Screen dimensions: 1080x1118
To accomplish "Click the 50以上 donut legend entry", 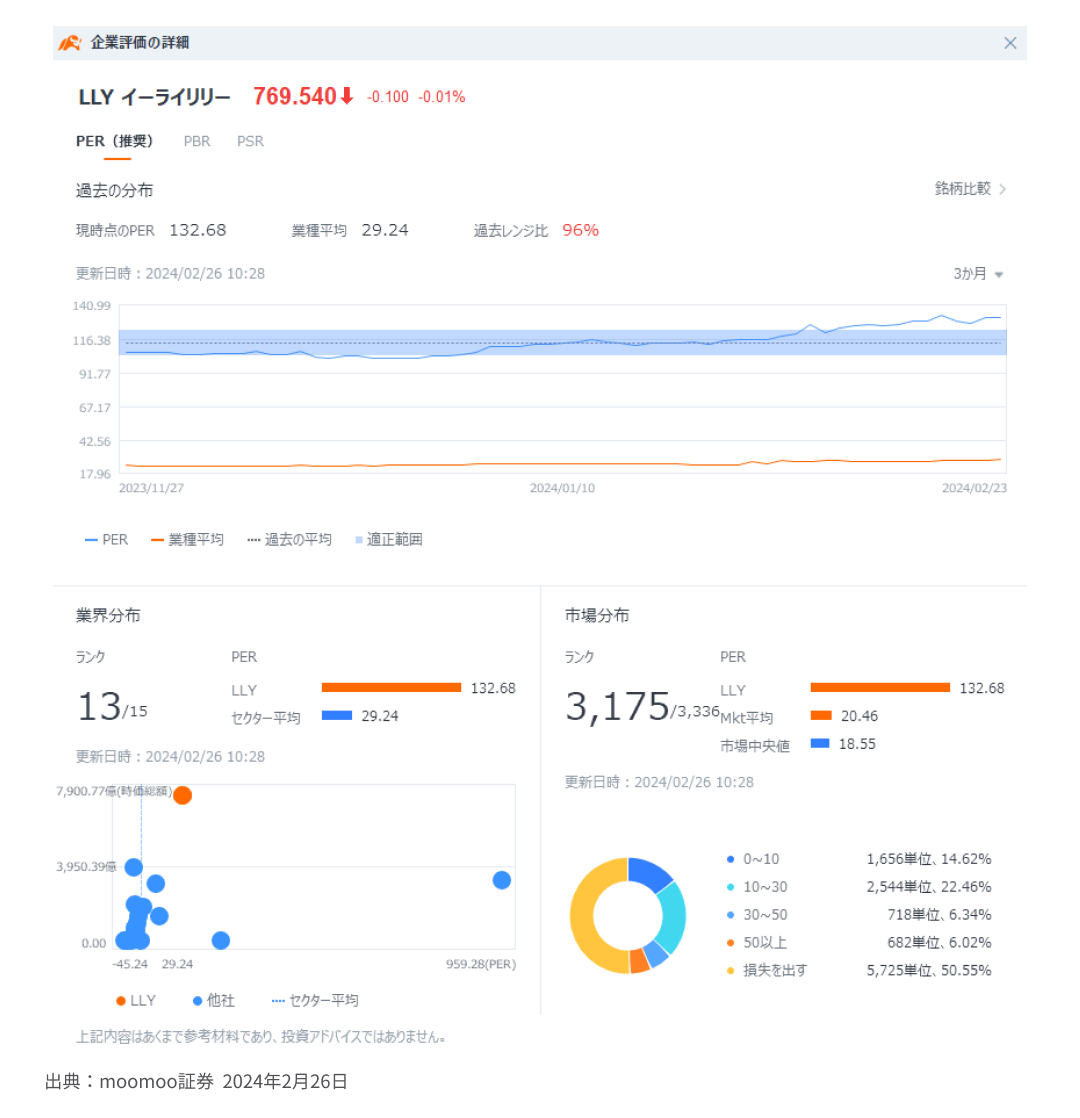I will (x=756, y=943).
